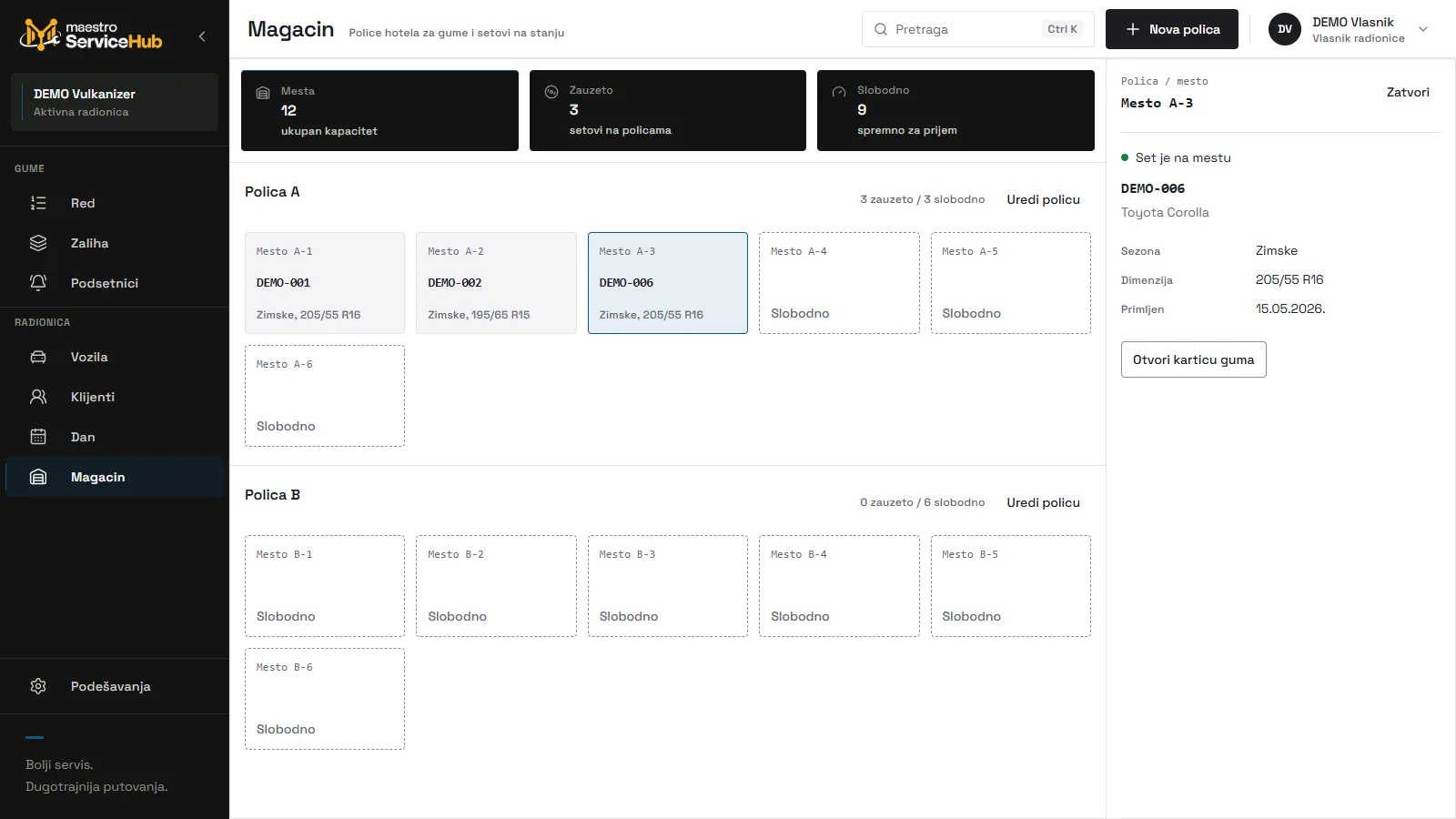This screenshot has height=819, width=1456.
Task: Go to Klijenti menu item
Action: pyautogui.click(x=115, y=397)
